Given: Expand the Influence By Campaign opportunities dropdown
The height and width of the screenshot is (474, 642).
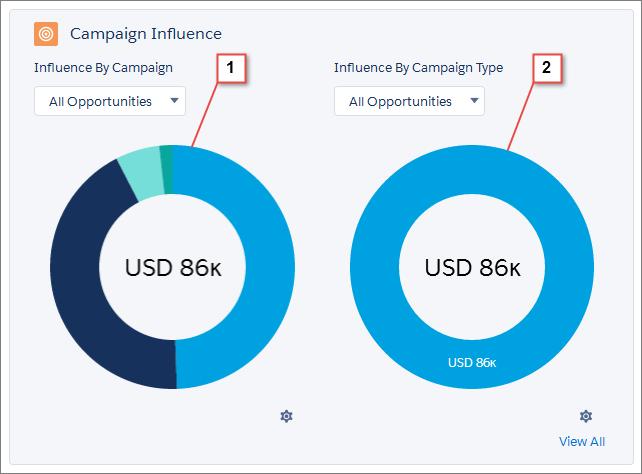Looking at the screenshot, I should pos(110,101).
